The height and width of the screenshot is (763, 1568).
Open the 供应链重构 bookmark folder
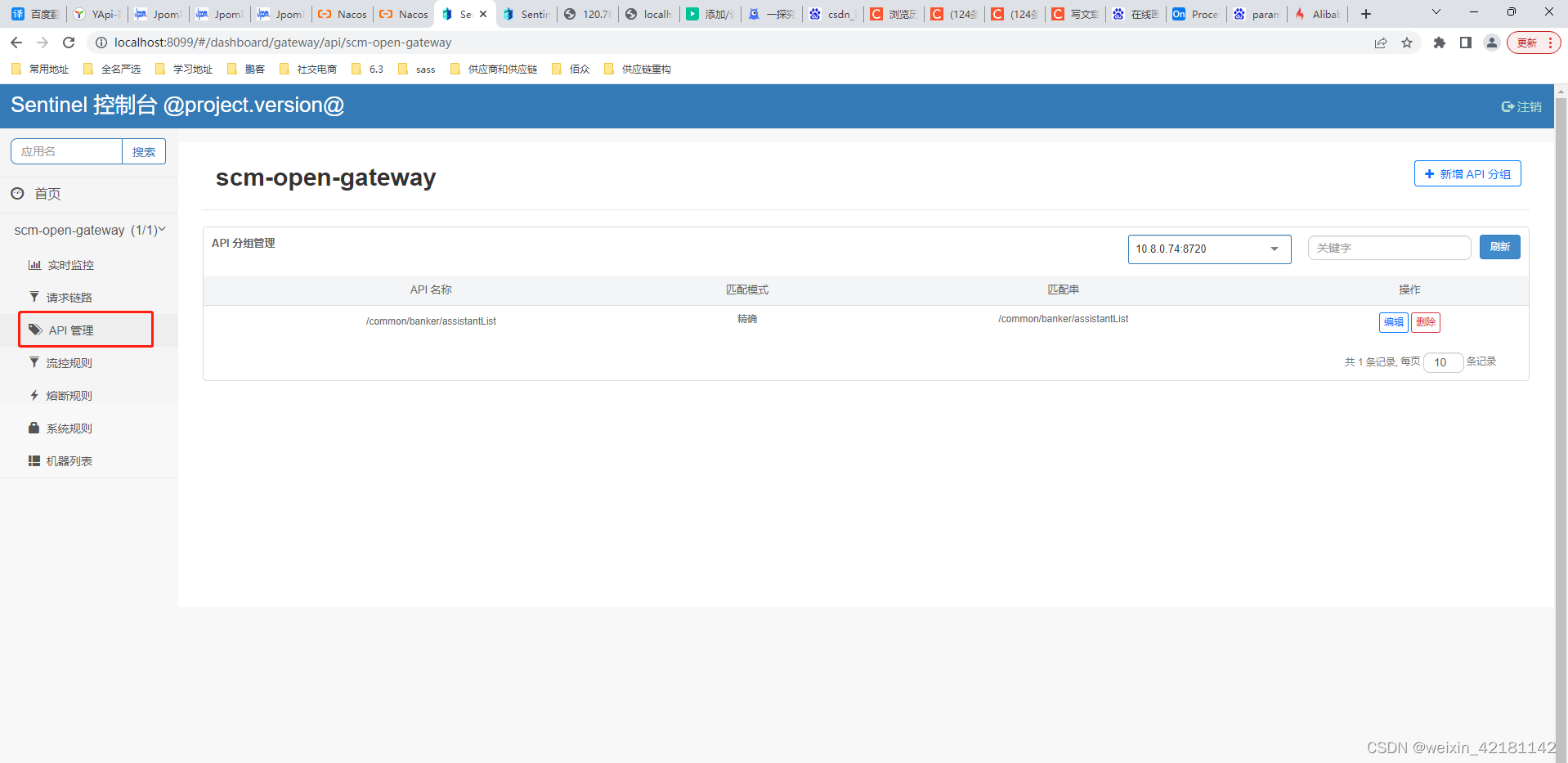coord(638,70)
